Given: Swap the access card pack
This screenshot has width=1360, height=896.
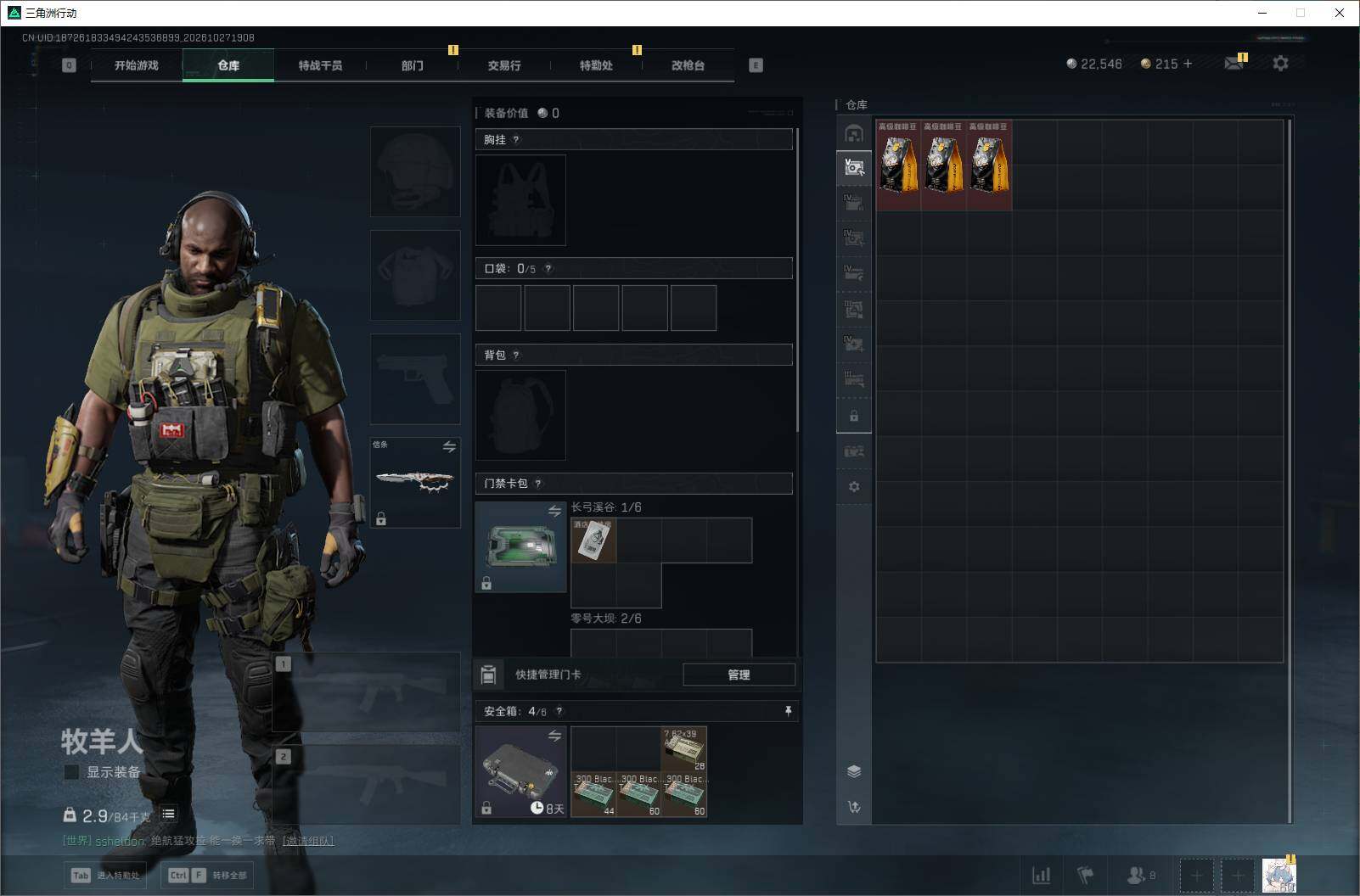Looking at the screenshot, I should [554, 511].
